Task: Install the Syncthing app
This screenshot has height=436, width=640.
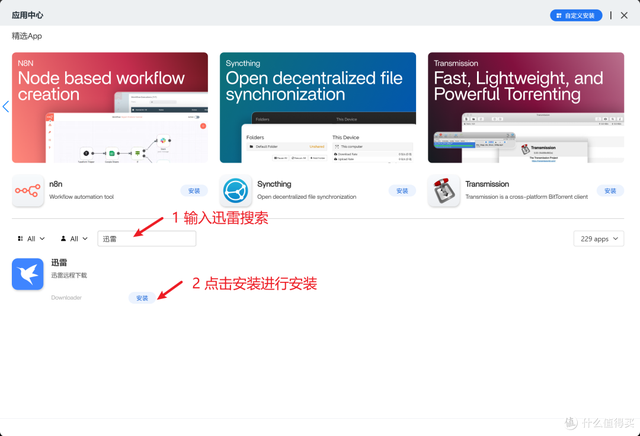Action: [x=402, y=191]
